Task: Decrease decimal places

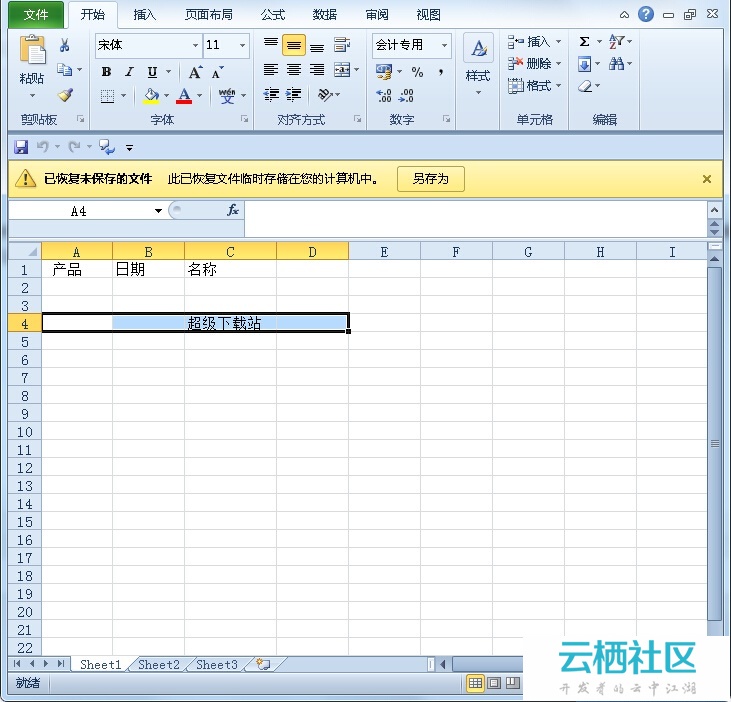Action: 406,95
